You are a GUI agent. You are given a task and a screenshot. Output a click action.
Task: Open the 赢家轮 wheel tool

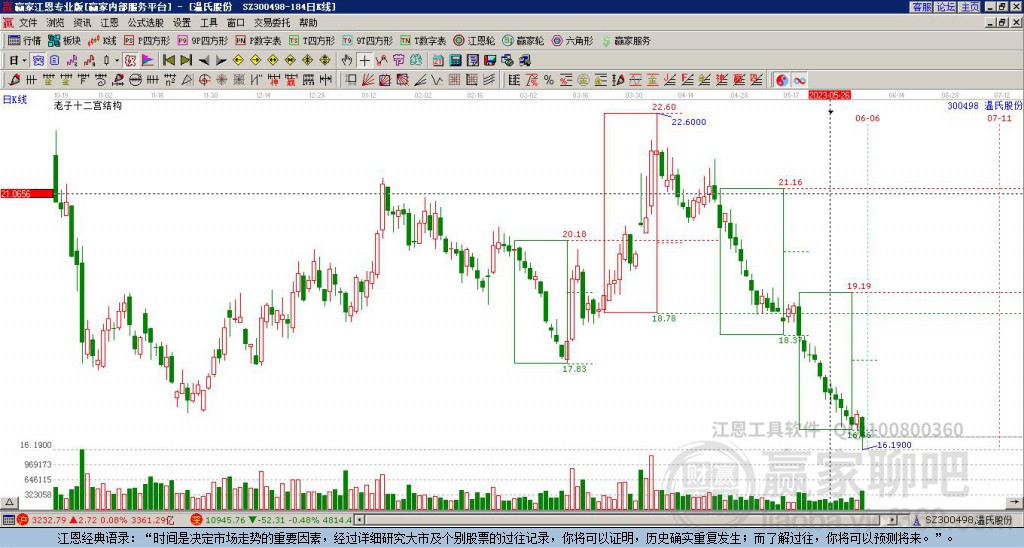(x=523, y=40)
